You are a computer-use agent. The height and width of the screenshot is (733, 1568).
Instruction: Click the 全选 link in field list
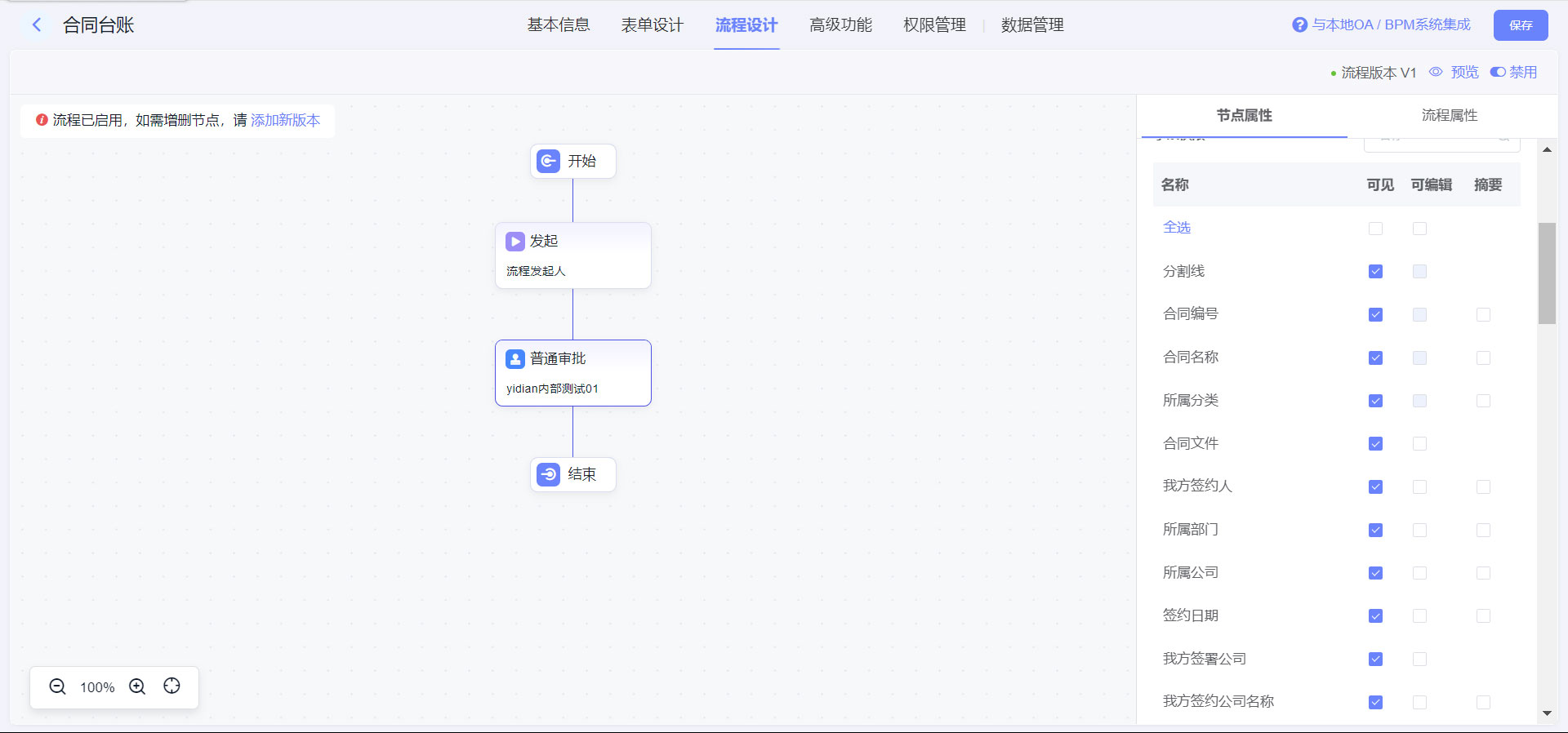tap(1176, 227)
